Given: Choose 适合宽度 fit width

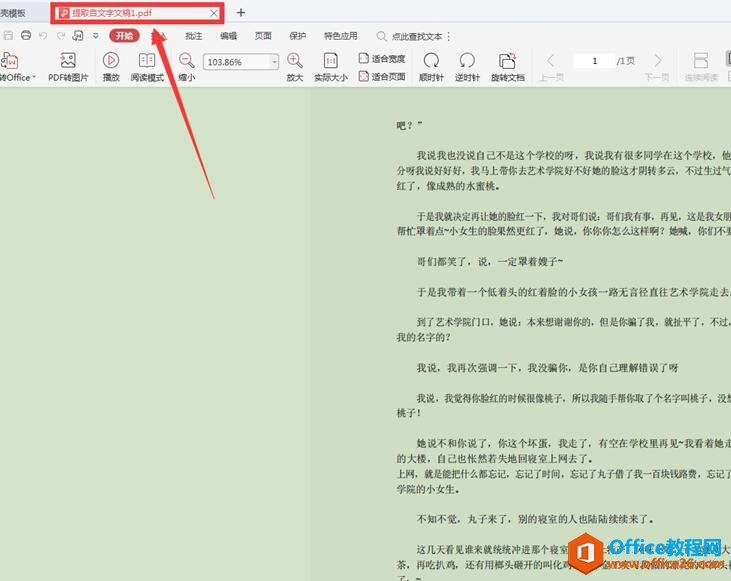Looking at the screenshot, I should [382, 58].
